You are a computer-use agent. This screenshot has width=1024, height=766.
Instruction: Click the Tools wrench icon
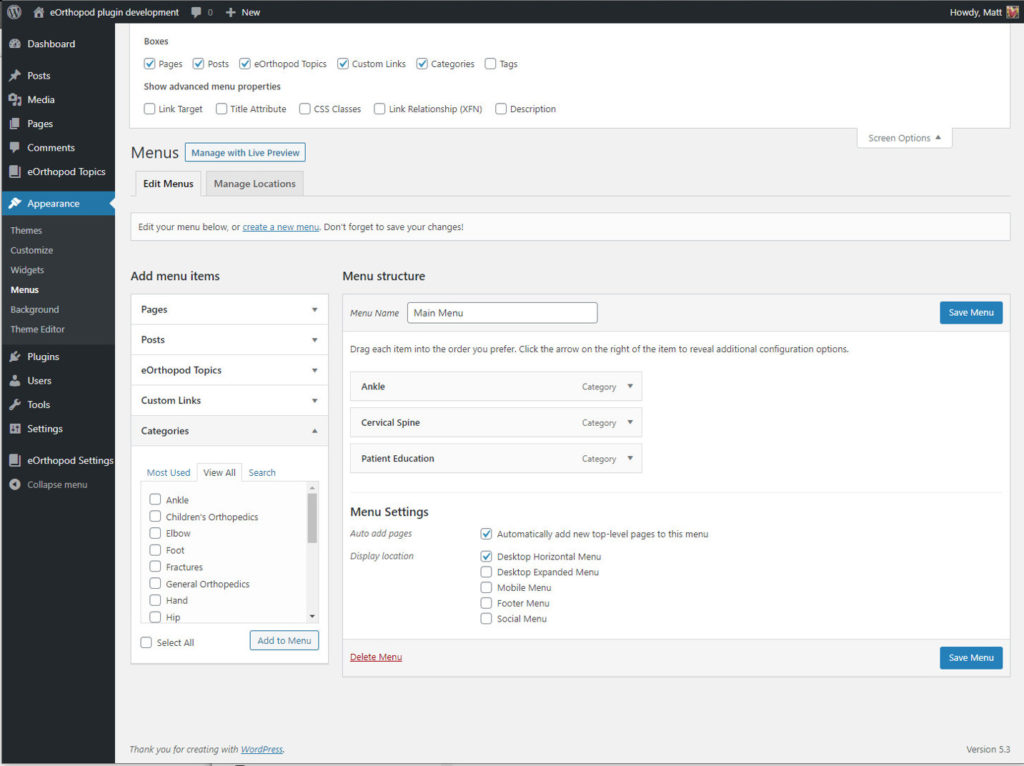pyautogui.click(x=15, y=405)
